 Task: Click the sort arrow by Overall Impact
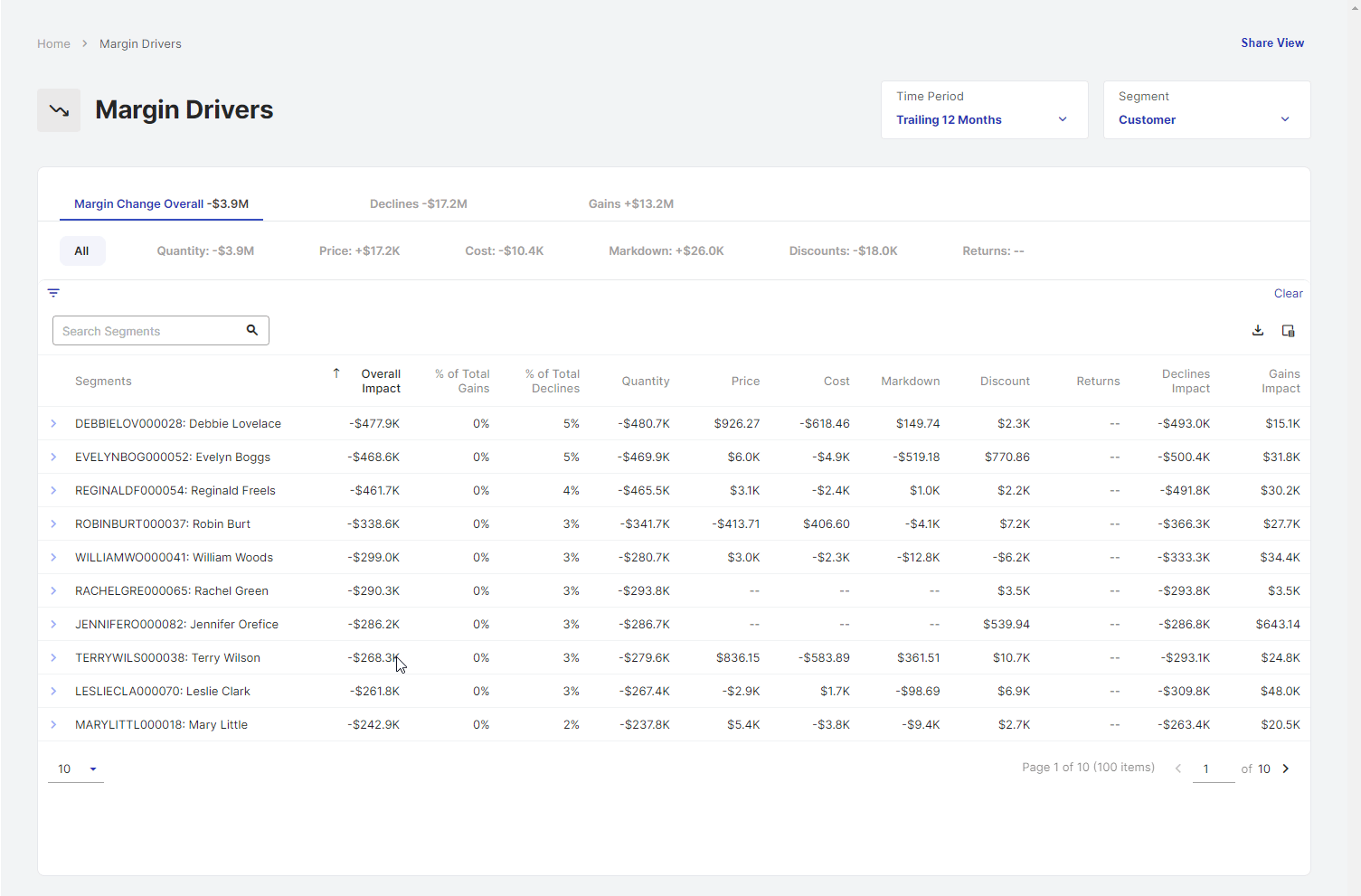(x=336, y=373)
